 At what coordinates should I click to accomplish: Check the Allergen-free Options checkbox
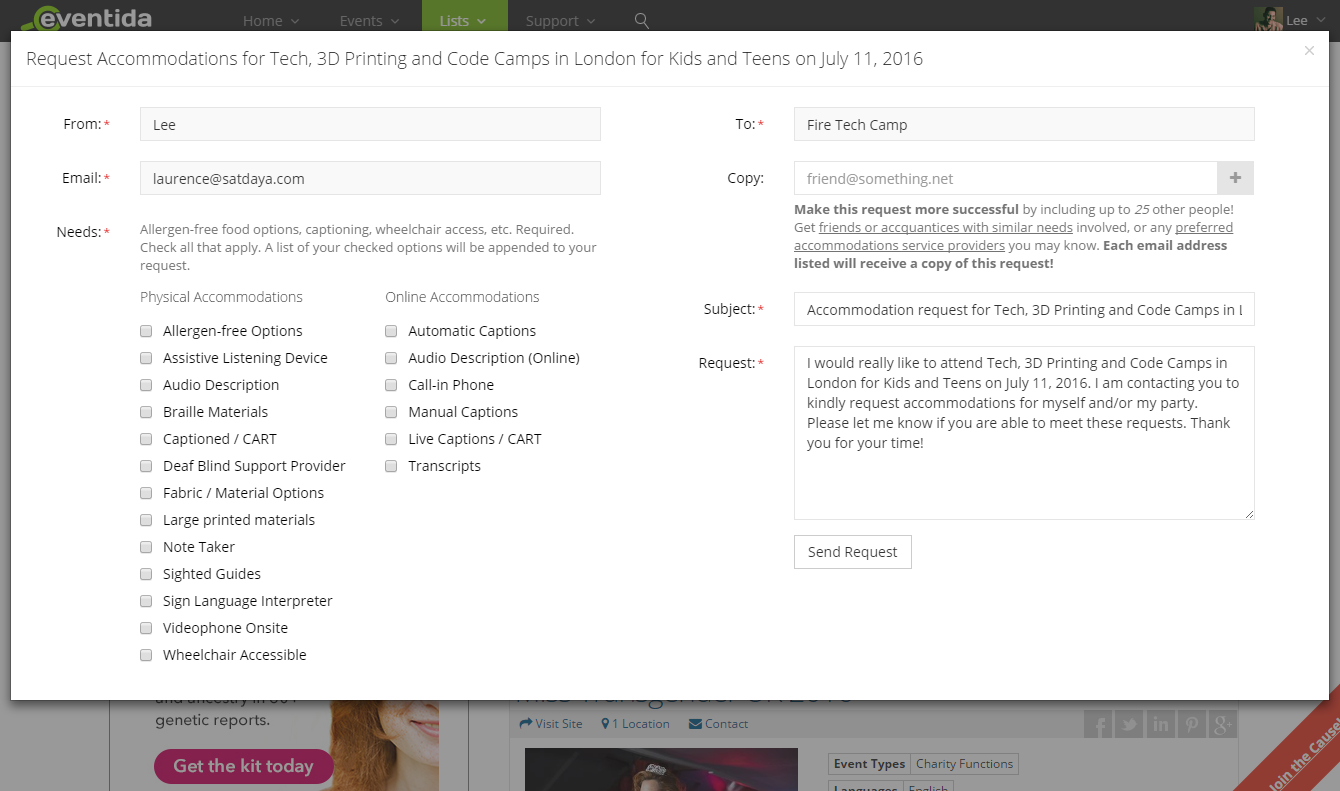[146, 331]
